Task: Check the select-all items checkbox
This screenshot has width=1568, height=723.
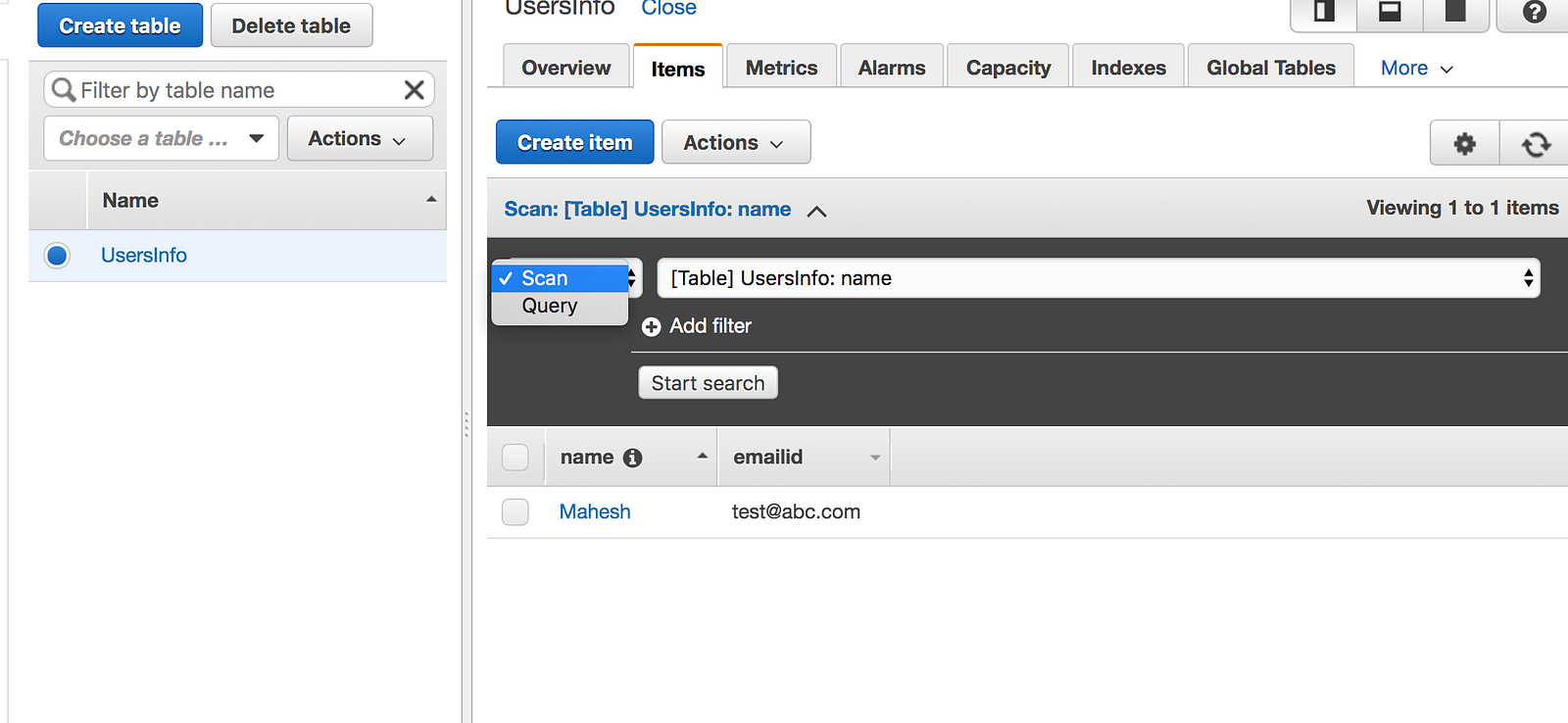Action: click(x=515, y=458)
